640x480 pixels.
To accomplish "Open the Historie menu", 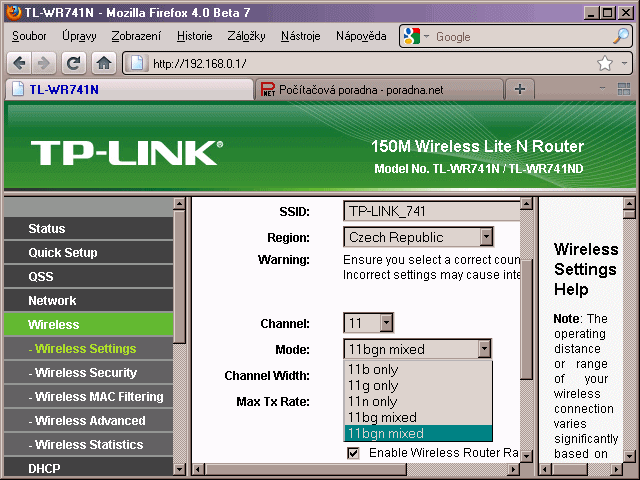I will pyautogui.click(x=194, y=36).
